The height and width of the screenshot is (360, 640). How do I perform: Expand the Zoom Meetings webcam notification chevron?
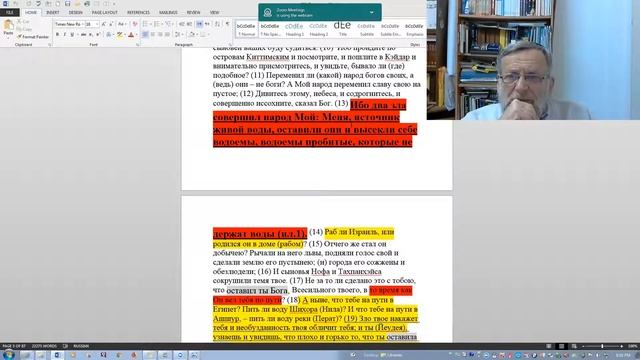372,12
